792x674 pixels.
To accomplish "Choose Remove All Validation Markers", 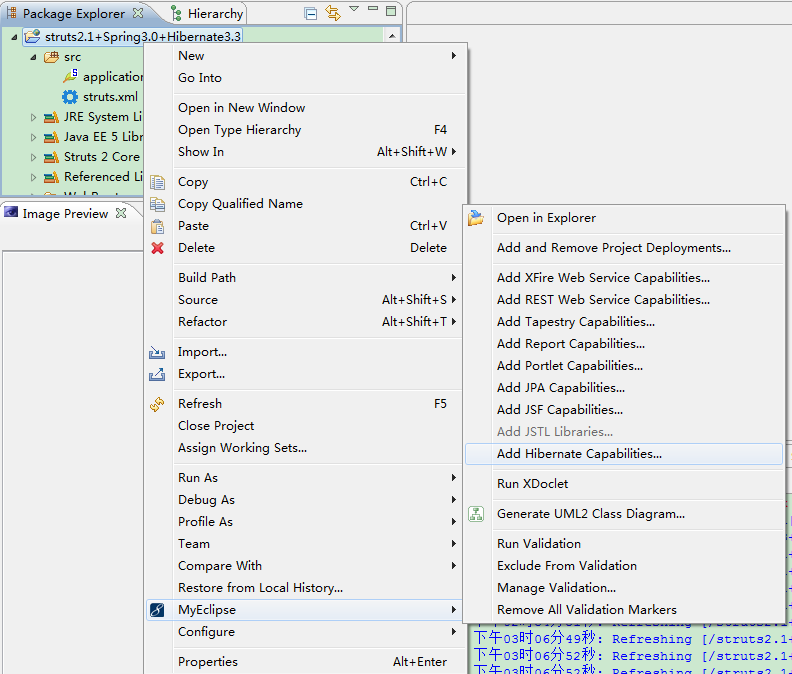I will coord(624,610).
